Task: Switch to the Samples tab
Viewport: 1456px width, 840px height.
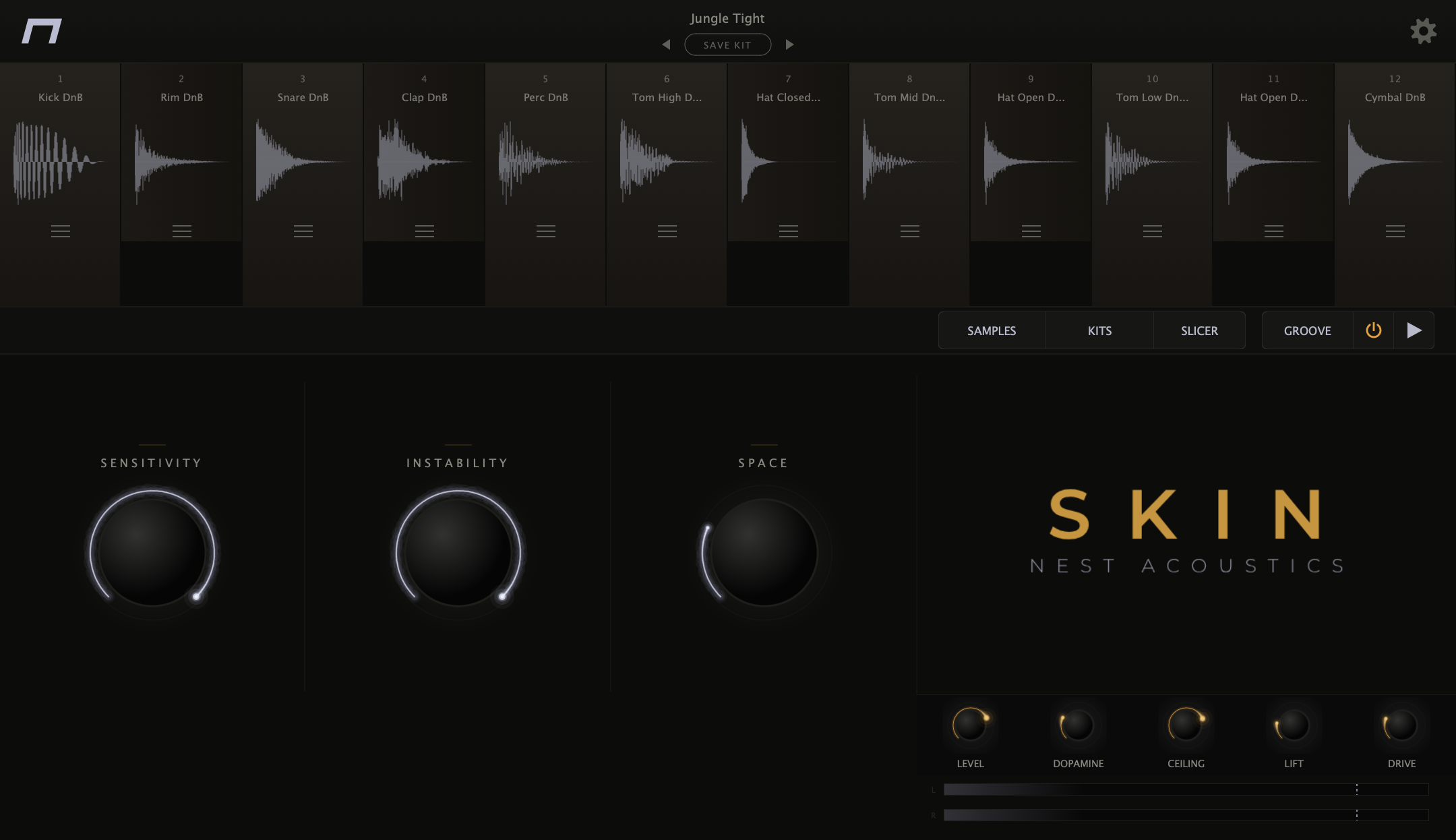Action: pos(992,330)
